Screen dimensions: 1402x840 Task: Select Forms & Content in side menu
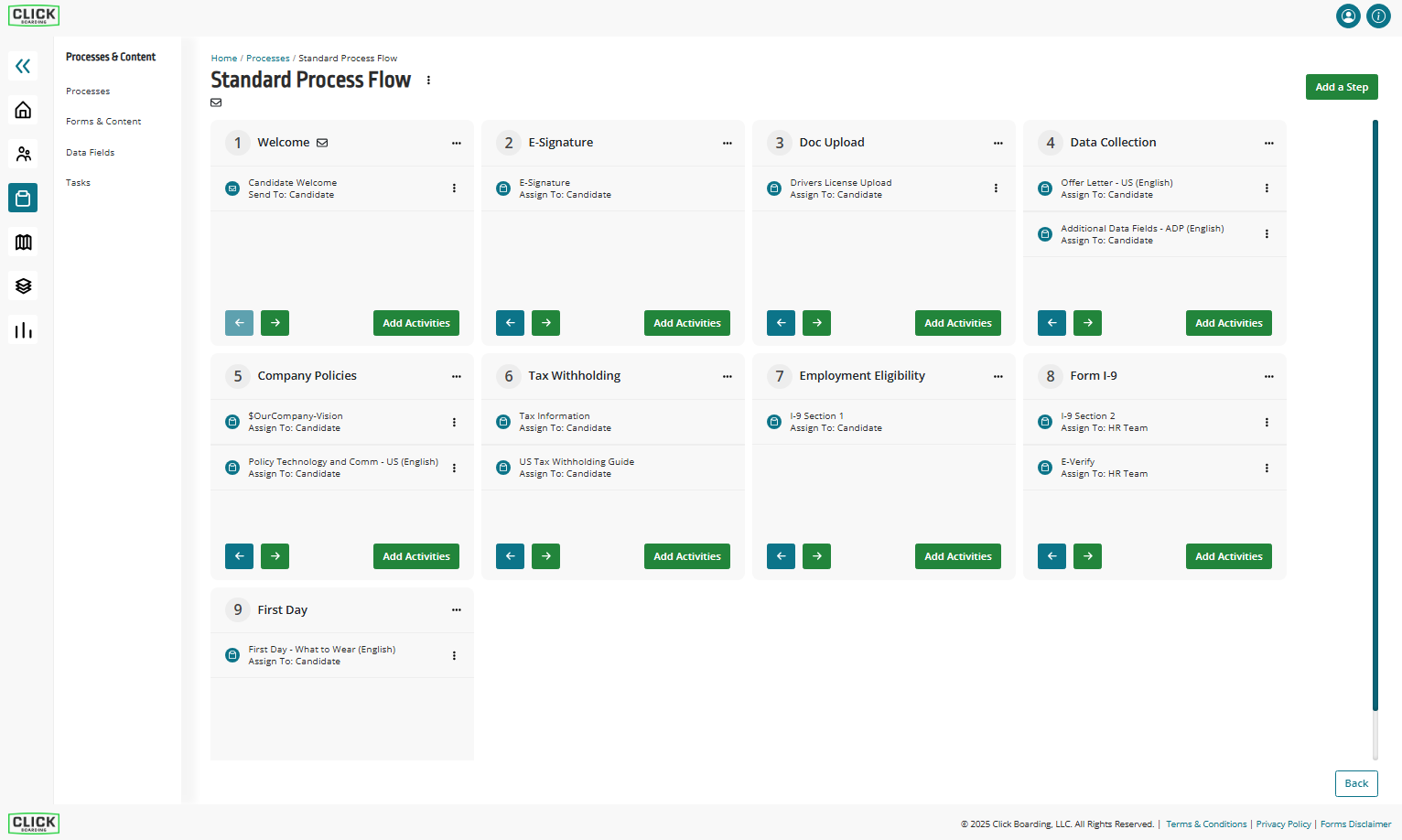tap(103, 122)
